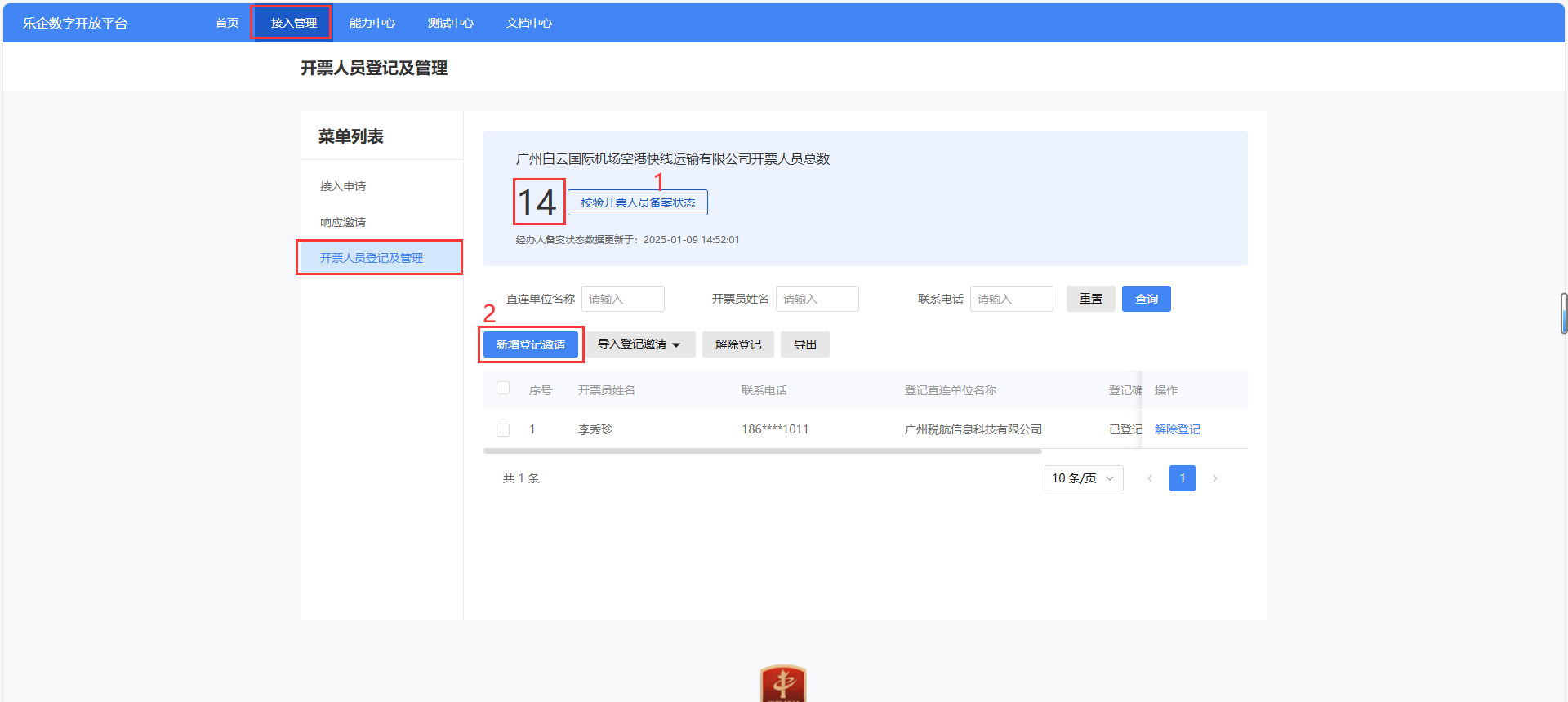Click the 登记直连单位名称 column header
1568x702 pixels.
(951, 390)
